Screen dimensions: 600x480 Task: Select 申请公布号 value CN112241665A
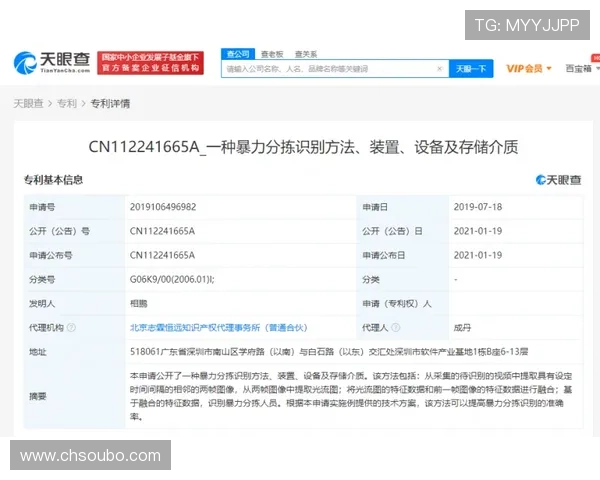tap(162, 255)
